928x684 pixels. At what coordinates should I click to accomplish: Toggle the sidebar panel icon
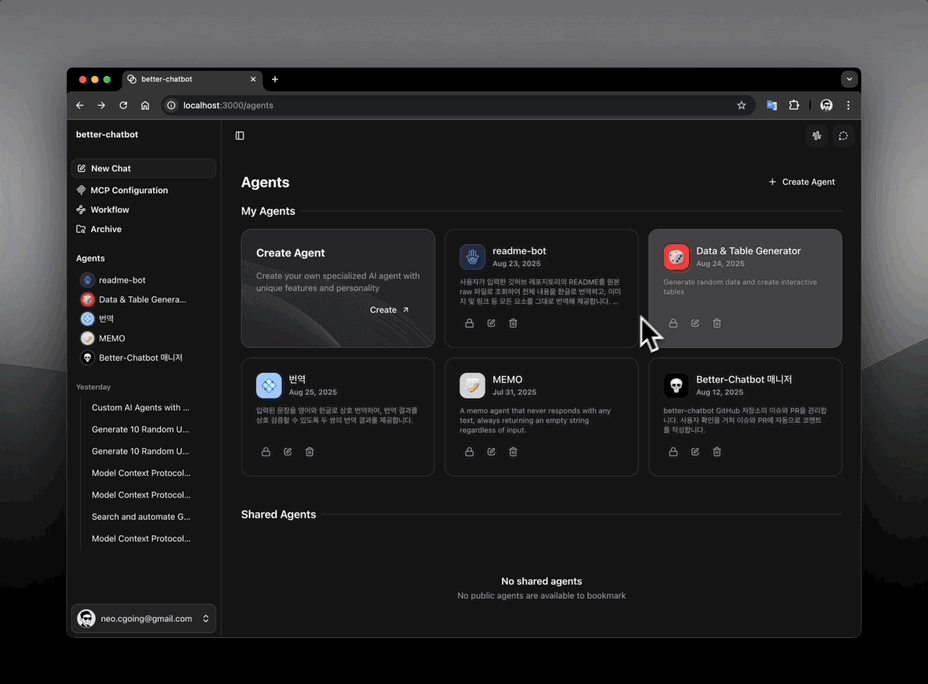240,136
